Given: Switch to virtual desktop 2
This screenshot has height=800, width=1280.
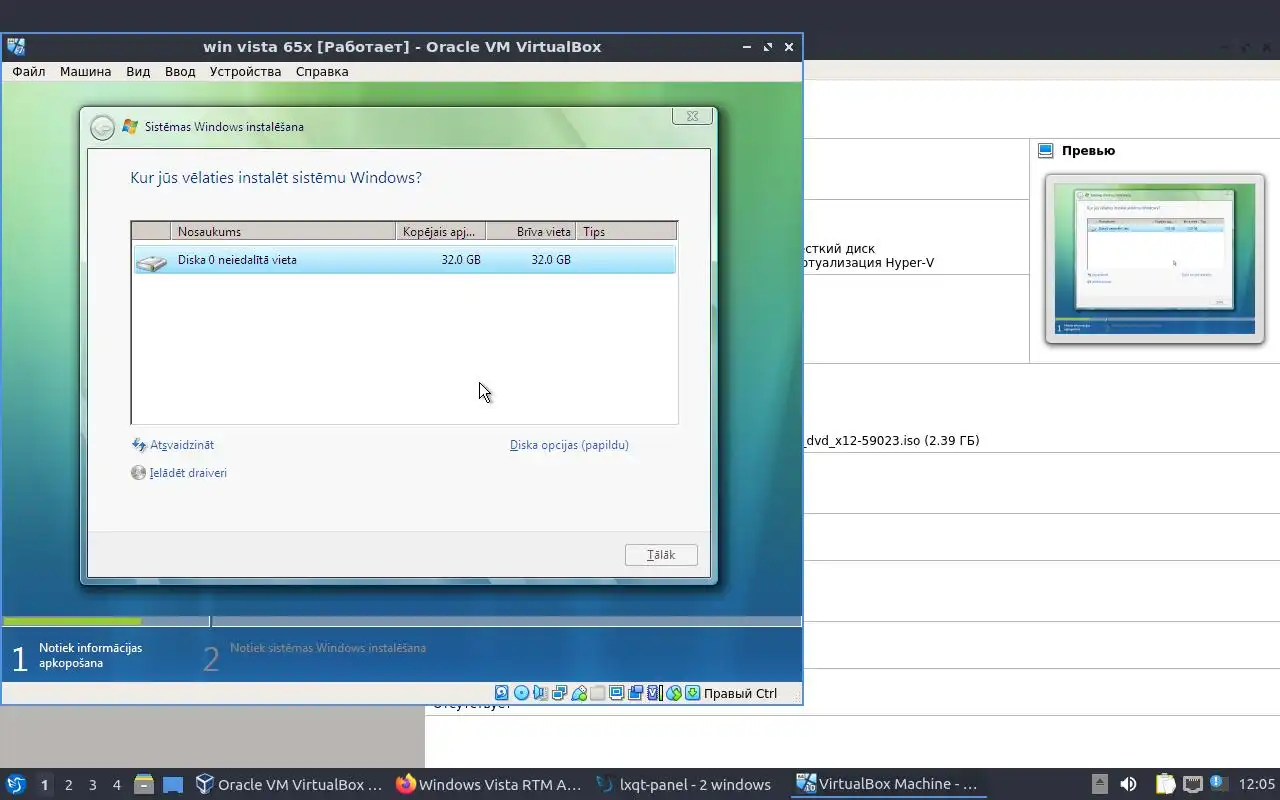Looking at the screenshot, I should (68, 785).
